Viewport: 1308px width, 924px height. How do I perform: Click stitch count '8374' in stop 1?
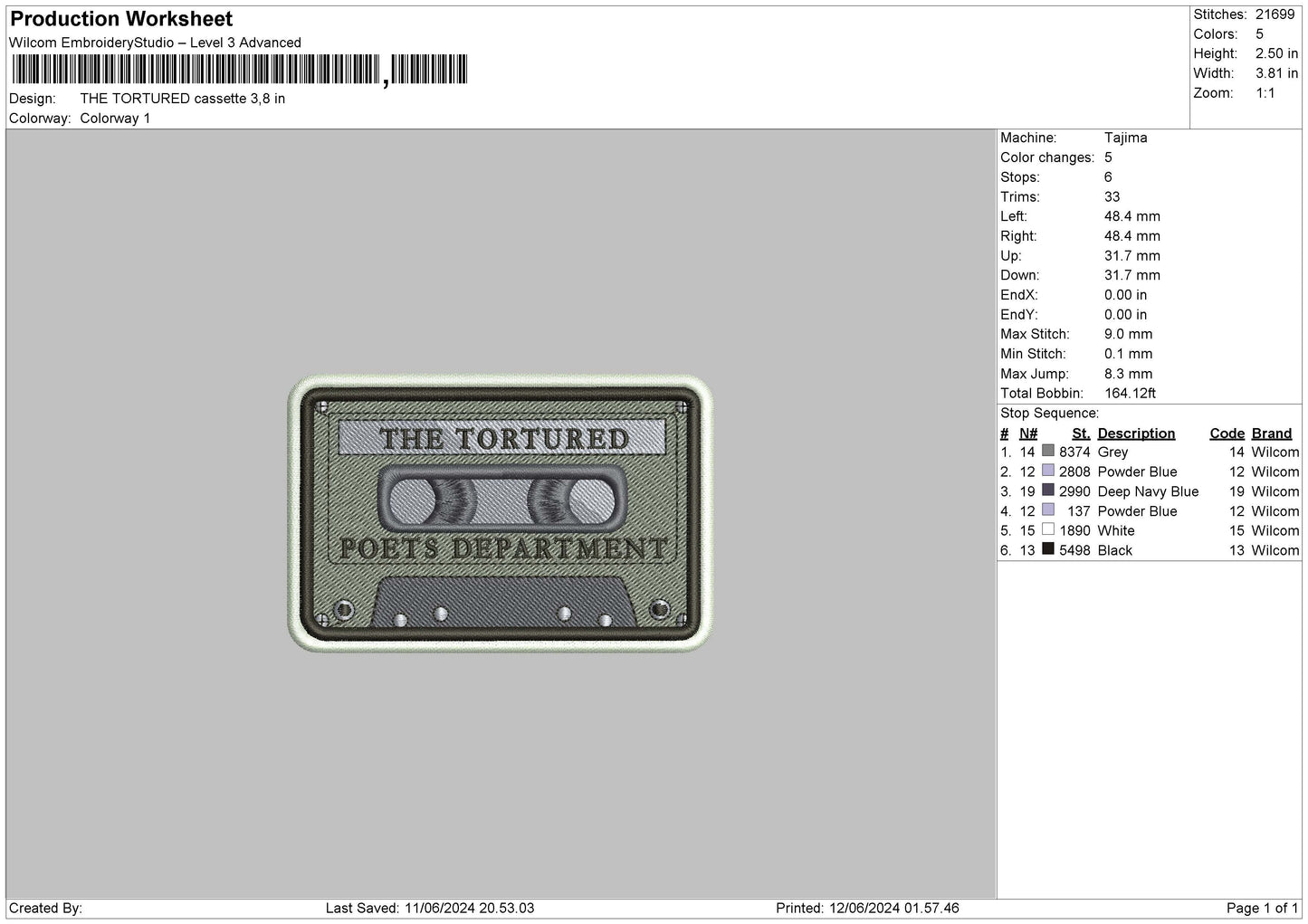click(x=1074, y=452)
